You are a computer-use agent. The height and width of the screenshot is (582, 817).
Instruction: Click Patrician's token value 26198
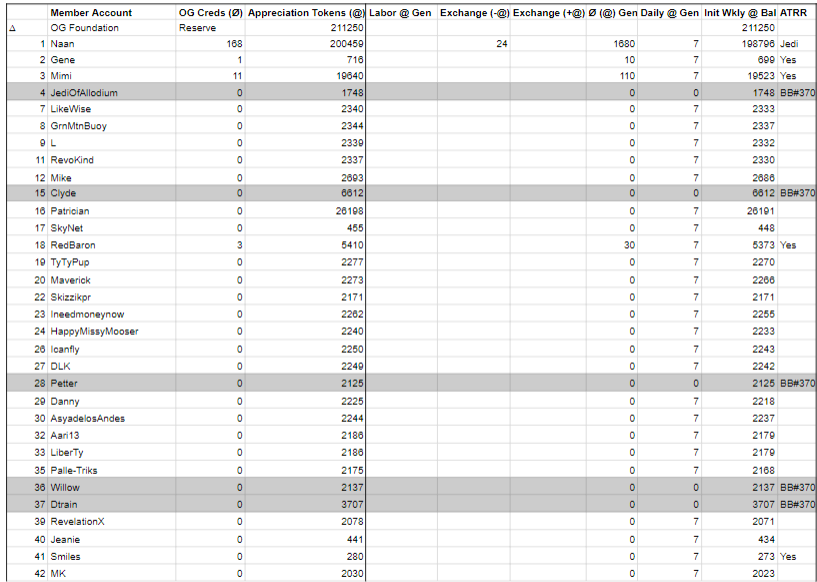[305, 211]
